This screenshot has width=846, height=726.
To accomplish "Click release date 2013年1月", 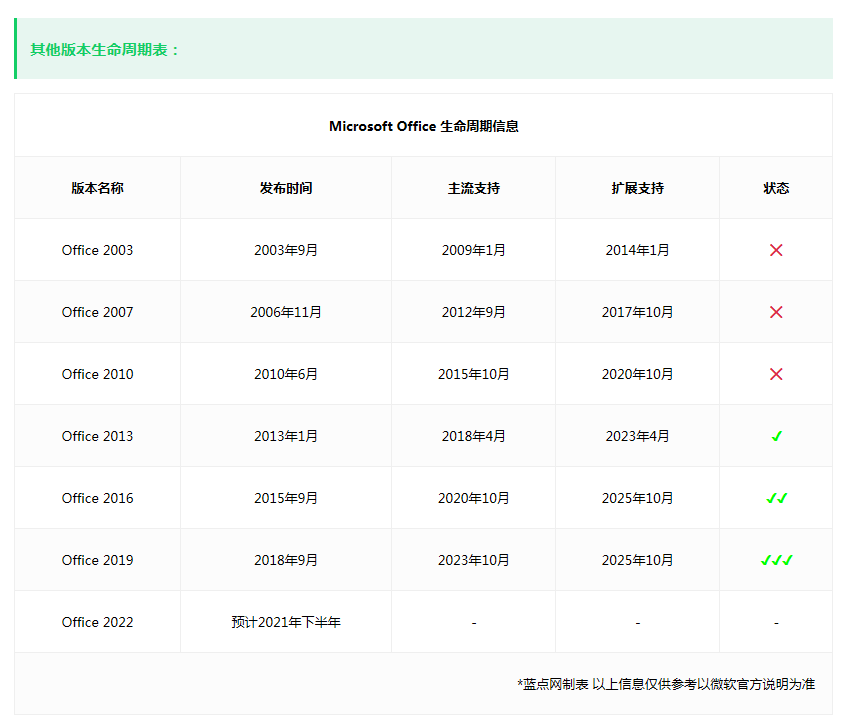I will click(286, 436).
